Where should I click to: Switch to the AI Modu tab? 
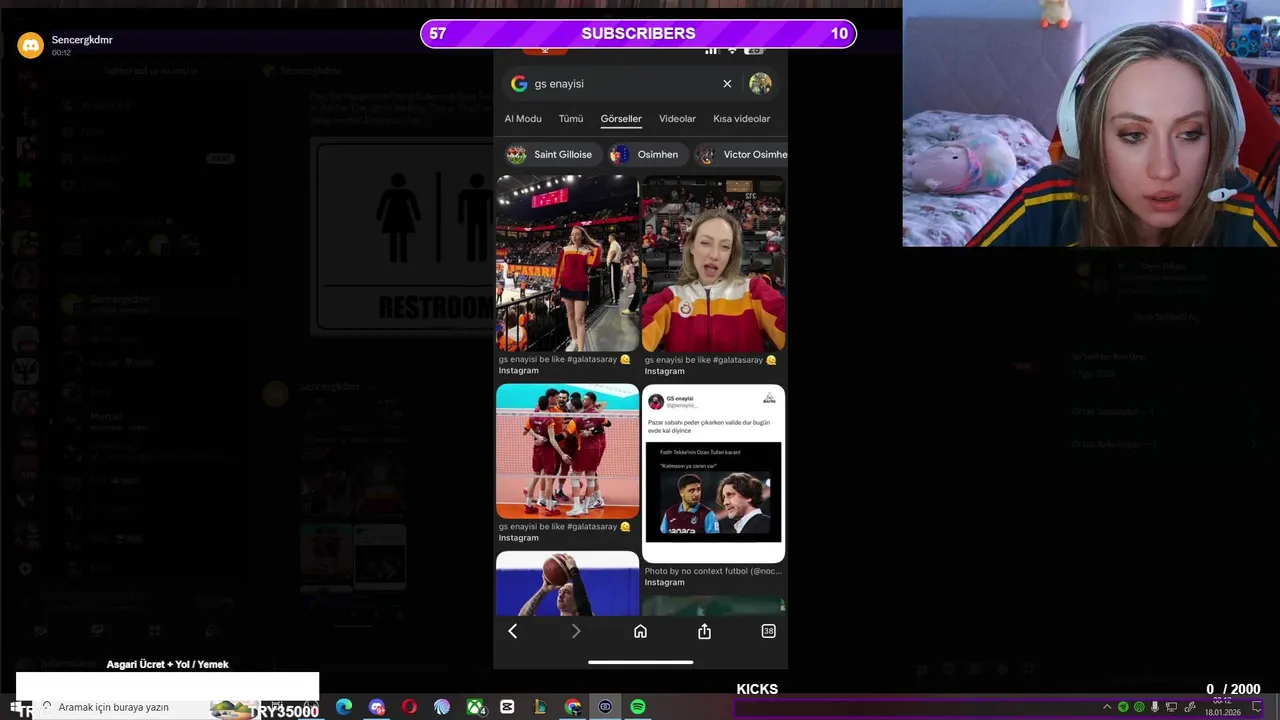(x=523, y=119)
